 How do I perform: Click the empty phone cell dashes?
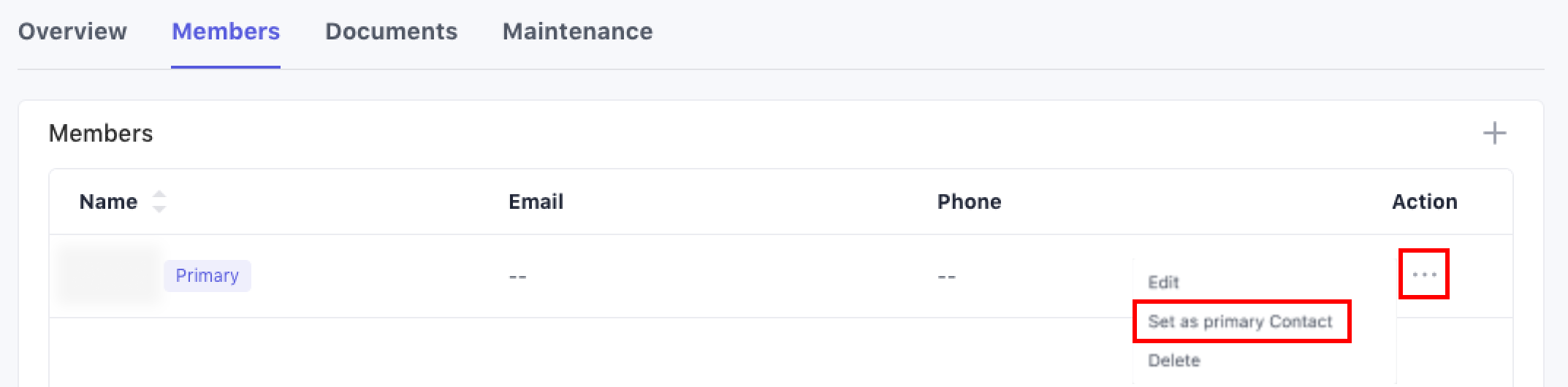(x=946, y=277)
